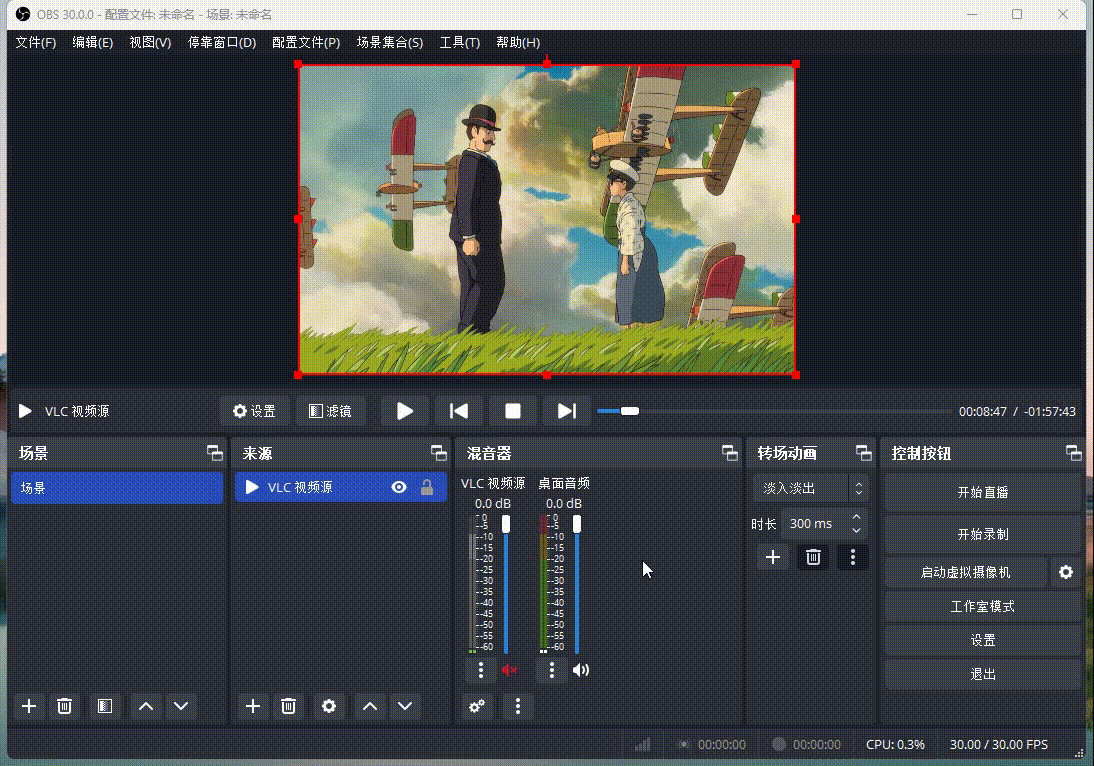Open 桌面音频 mixer options menu
1094x766 pixels.
pyautogui.click(x=552, y=670)
